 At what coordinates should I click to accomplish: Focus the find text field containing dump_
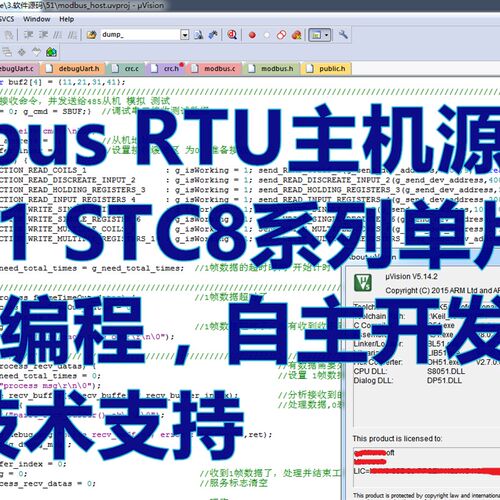click(x=140, y=35)
